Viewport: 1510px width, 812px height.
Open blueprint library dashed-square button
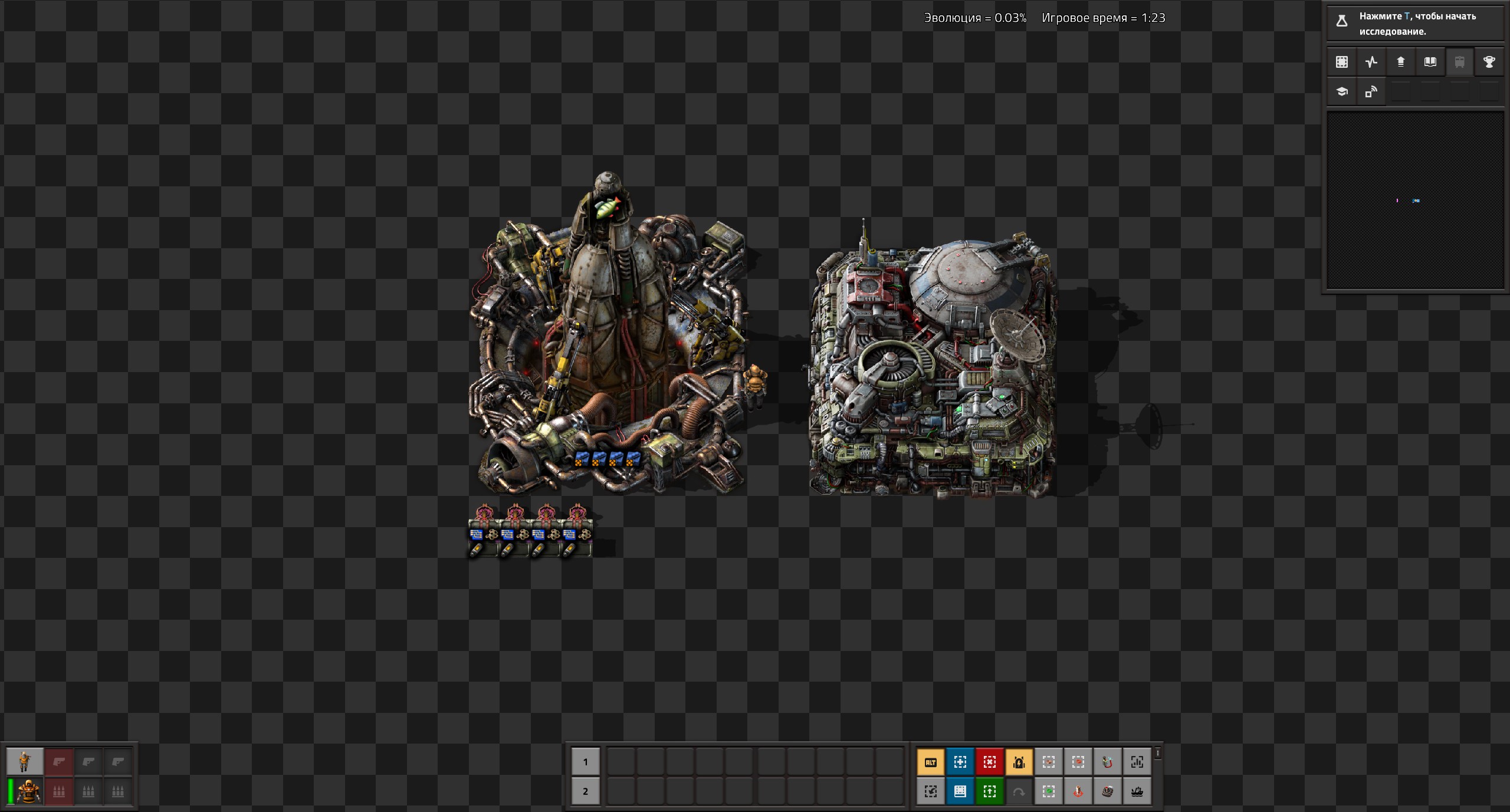(1342, 62)
